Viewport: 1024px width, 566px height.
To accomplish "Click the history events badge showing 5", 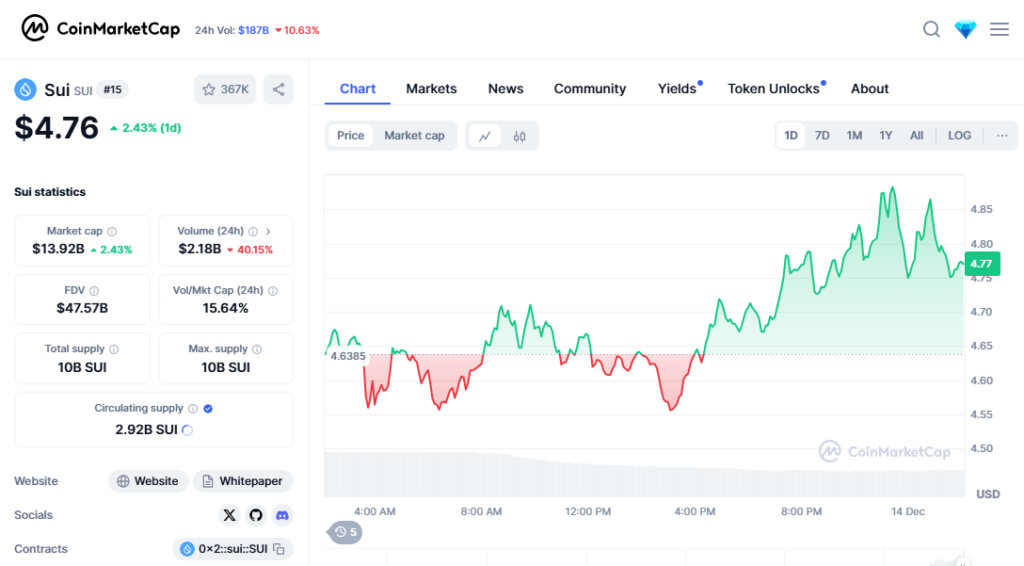I will click(345, 532).
